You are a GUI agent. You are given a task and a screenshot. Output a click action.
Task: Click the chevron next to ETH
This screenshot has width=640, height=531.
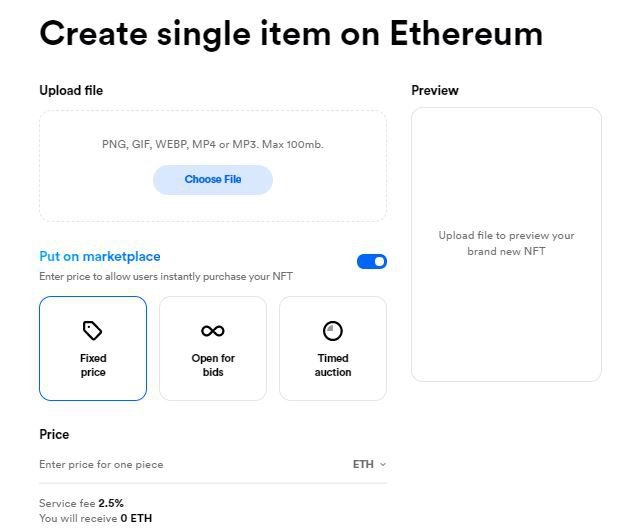(x=383, y=464)
